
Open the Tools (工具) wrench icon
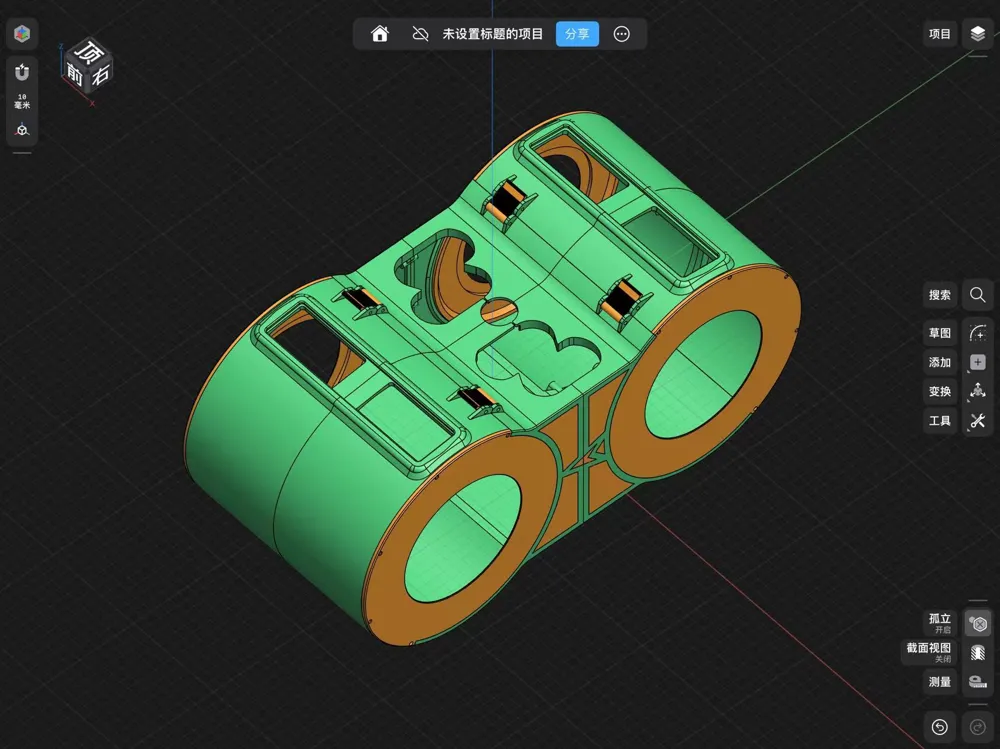[x=977, y=420]
